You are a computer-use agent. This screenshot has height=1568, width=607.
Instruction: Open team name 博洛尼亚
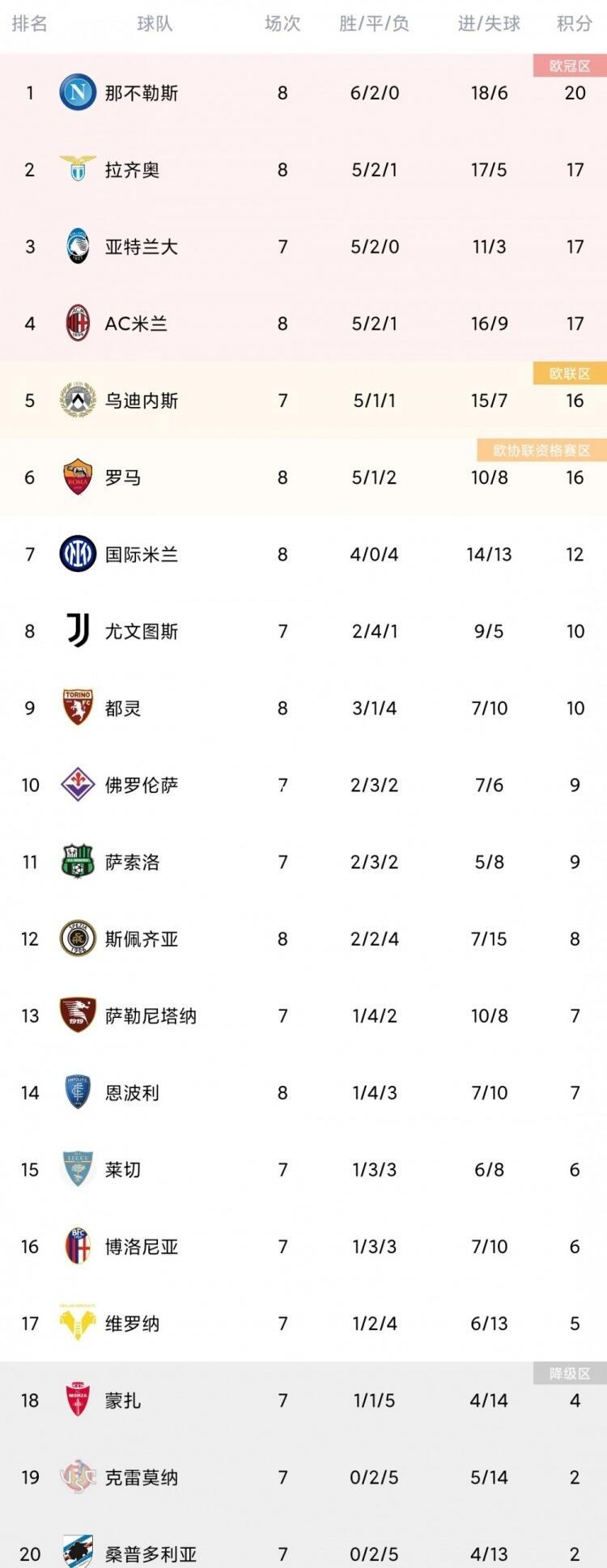point(141,1246)
